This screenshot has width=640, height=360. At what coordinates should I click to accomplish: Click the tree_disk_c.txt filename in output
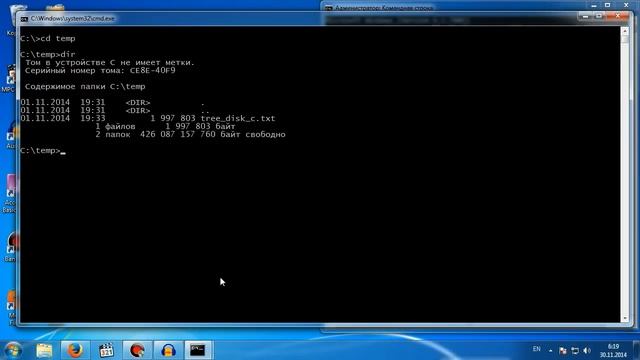[238, 118]
